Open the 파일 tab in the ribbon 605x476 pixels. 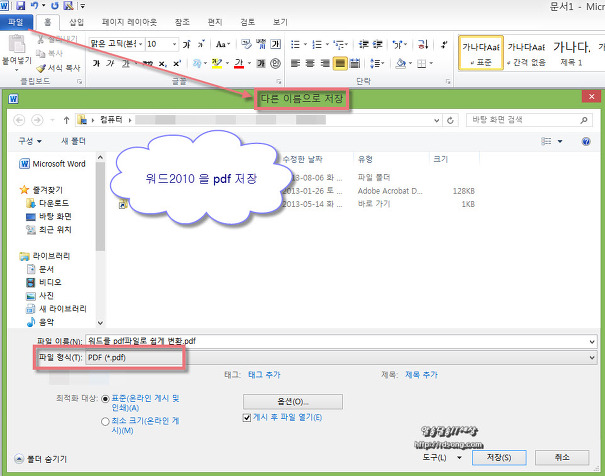[16, 21]
